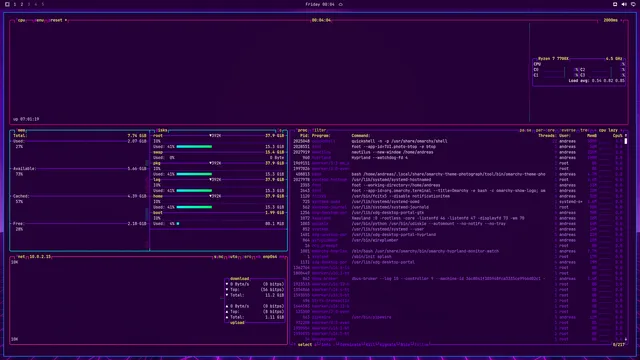Click the follow option in proc footer
The width and height of the screenshot is (640, 360).
click(422, 344)
